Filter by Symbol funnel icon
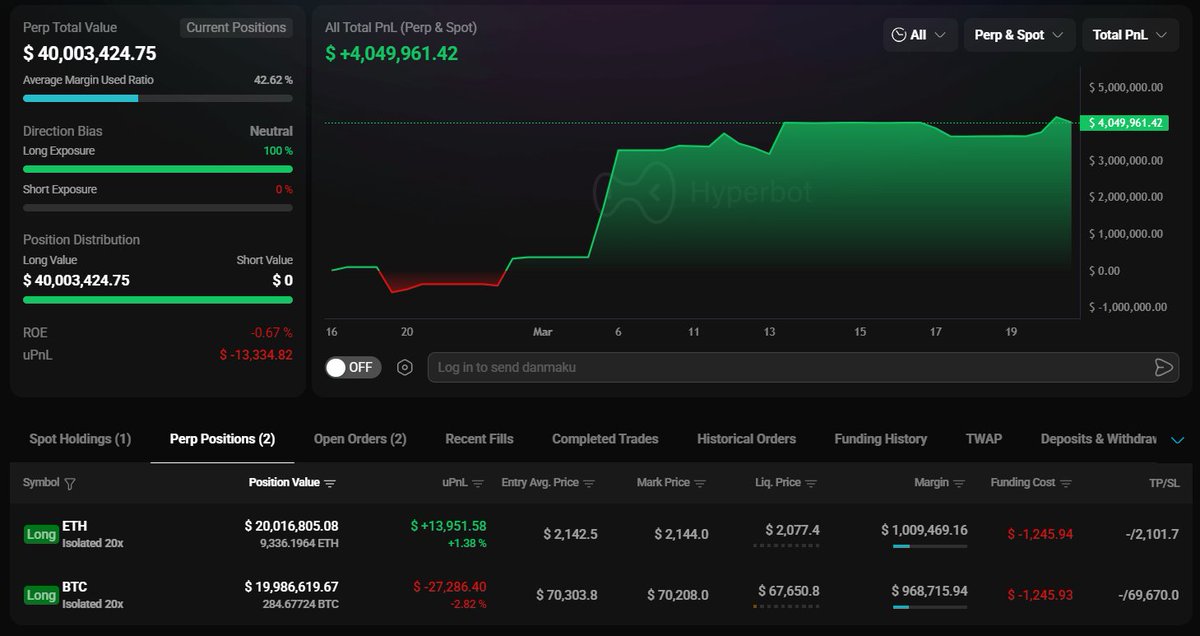The image size is (1200, 636). (70, 483)
